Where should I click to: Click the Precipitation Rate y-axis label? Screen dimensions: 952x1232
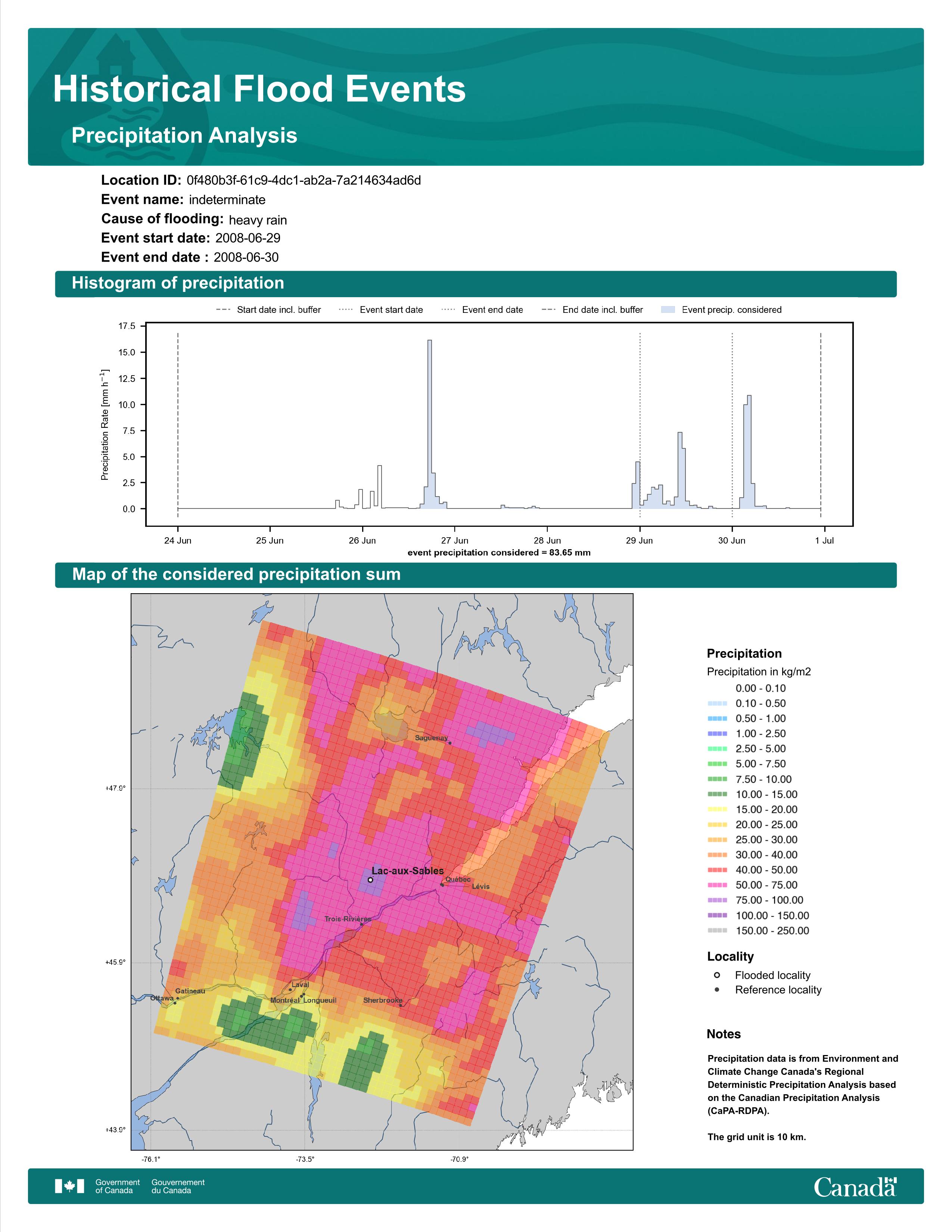[105, 425]
